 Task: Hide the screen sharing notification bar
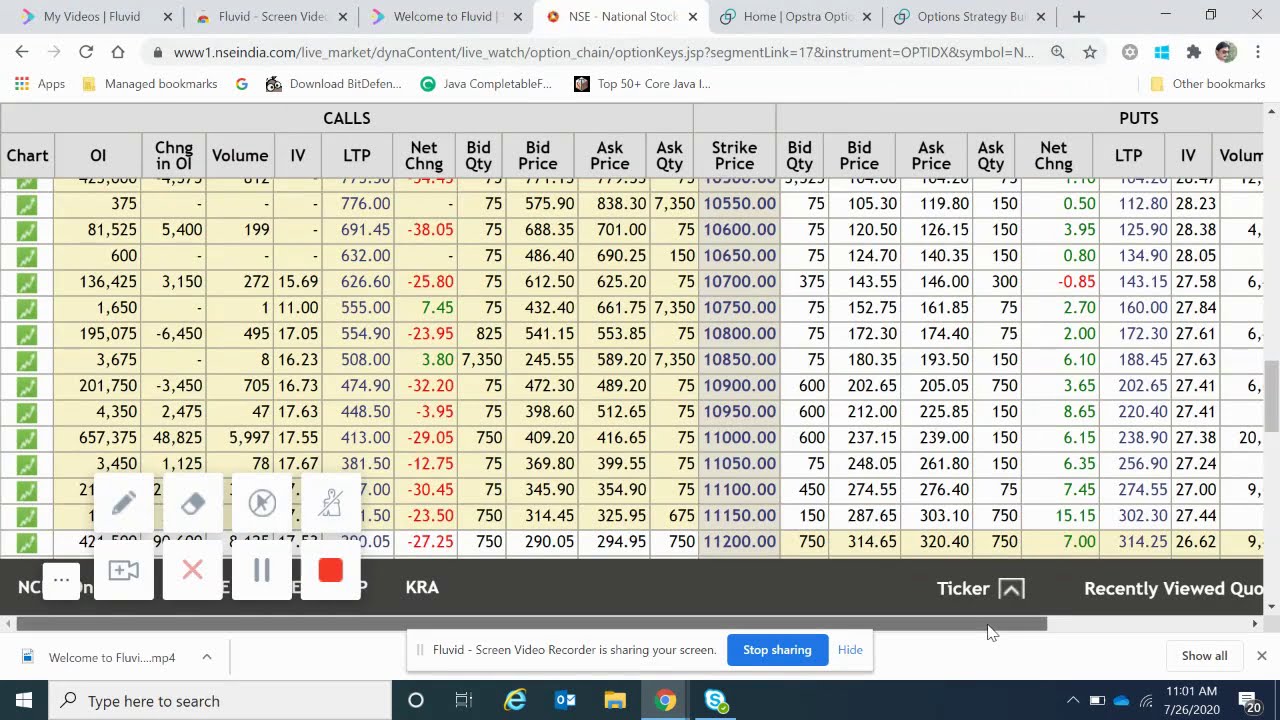pyautogui.click(x=850, y=650)
